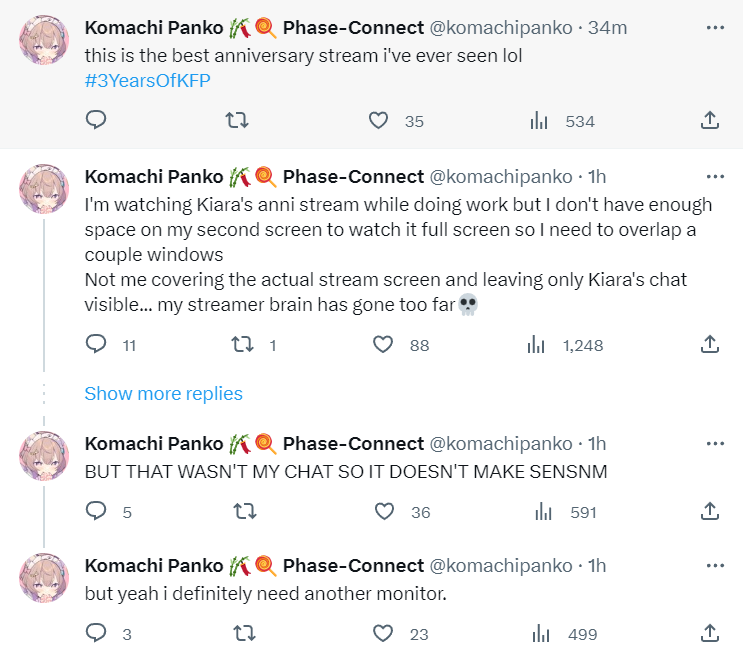Retweet the best anniversary stream tweet
Image resolution: width=743 pixels, height=661 pixels.
coord(238,121)
